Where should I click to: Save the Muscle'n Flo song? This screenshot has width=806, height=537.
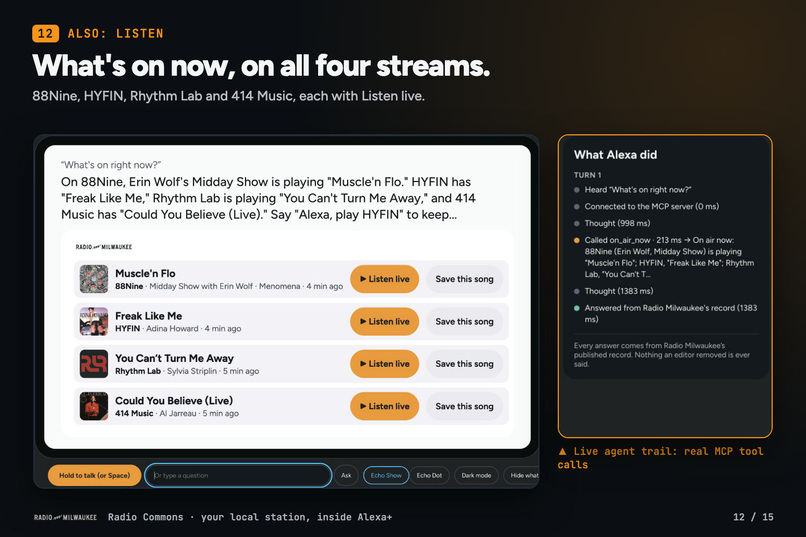coord(464,279)
